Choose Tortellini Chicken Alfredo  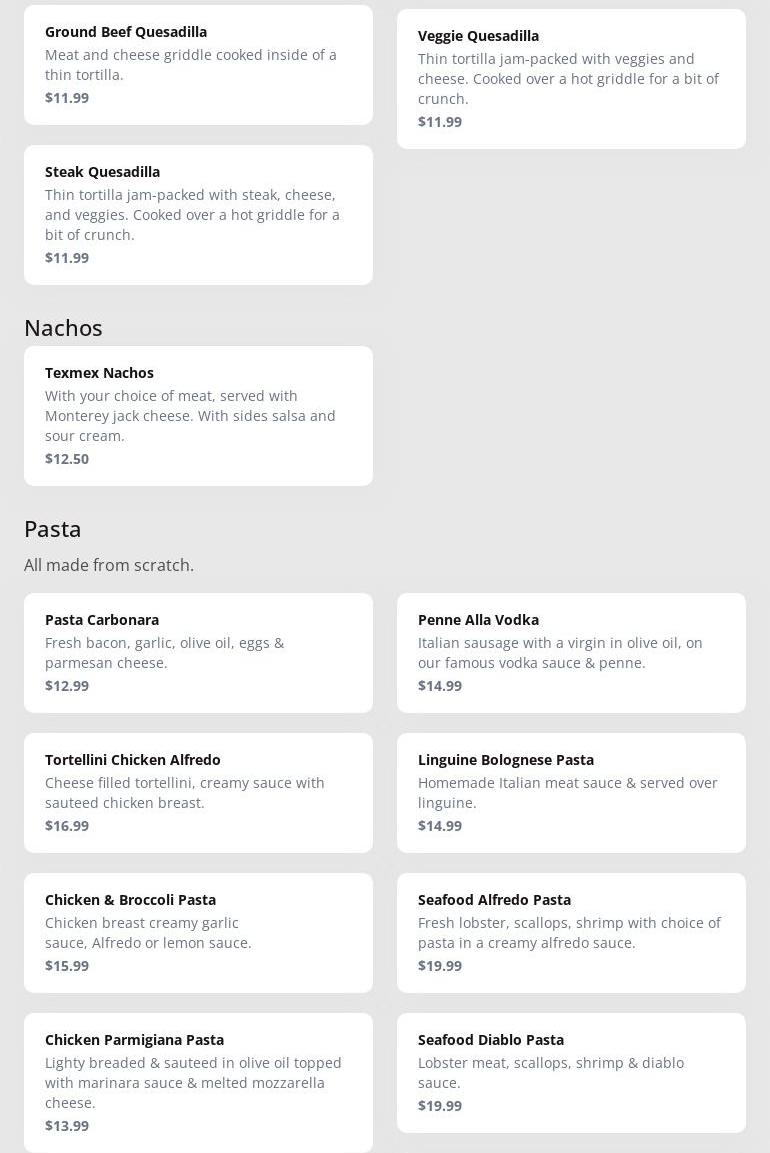[198, 792]
